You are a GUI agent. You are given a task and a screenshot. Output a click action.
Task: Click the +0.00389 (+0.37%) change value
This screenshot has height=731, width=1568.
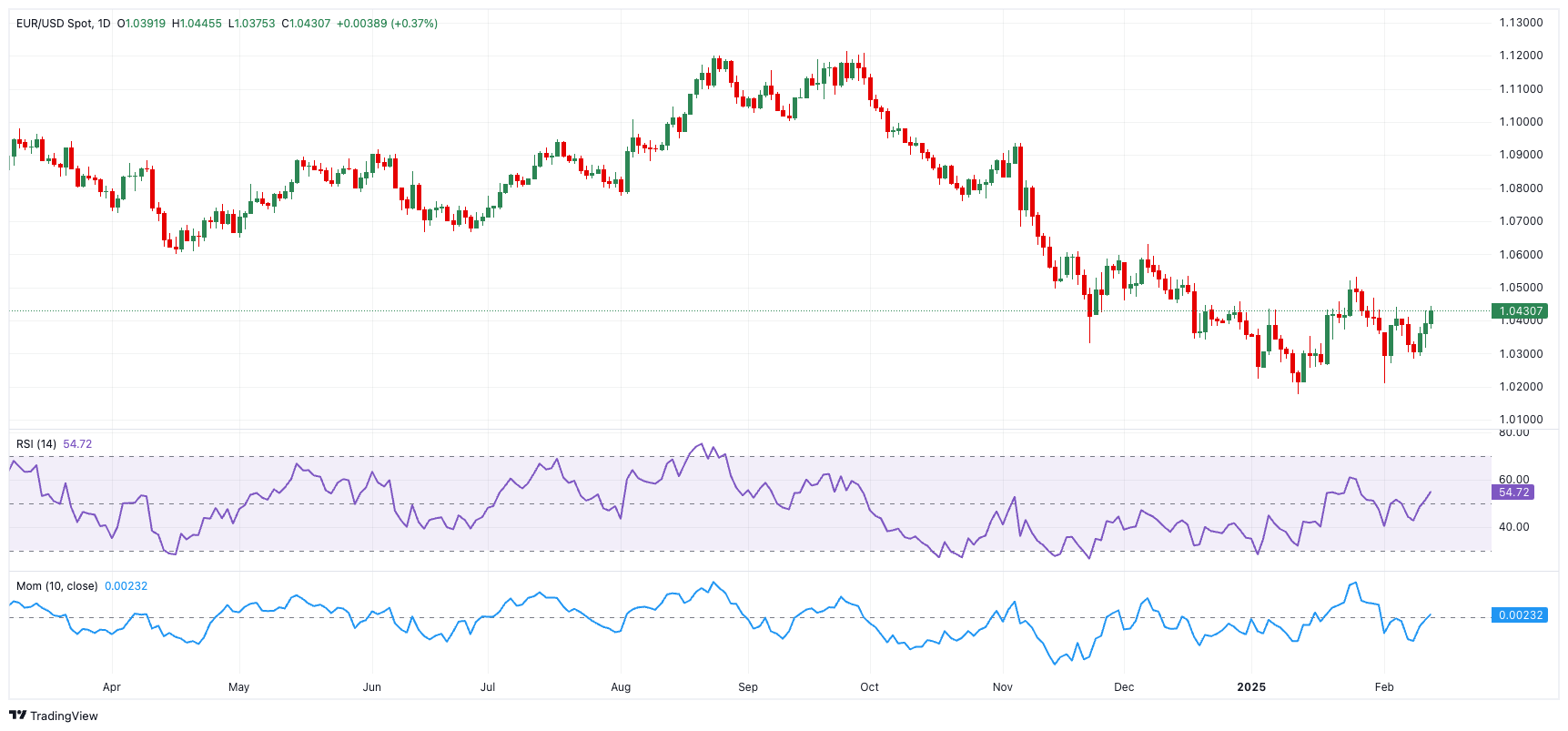click(387, 24)
